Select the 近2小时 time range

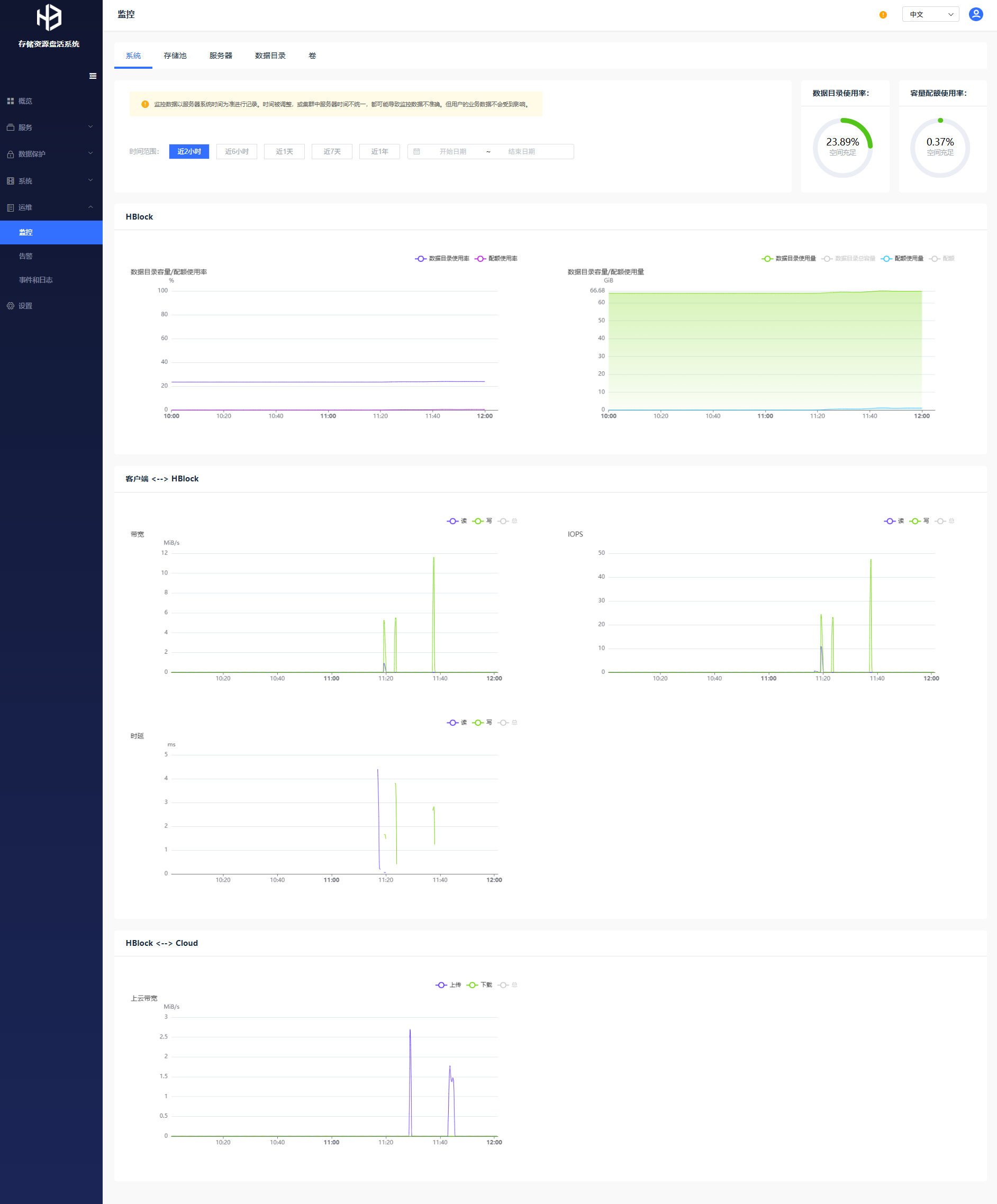click(x=189, y=151)
